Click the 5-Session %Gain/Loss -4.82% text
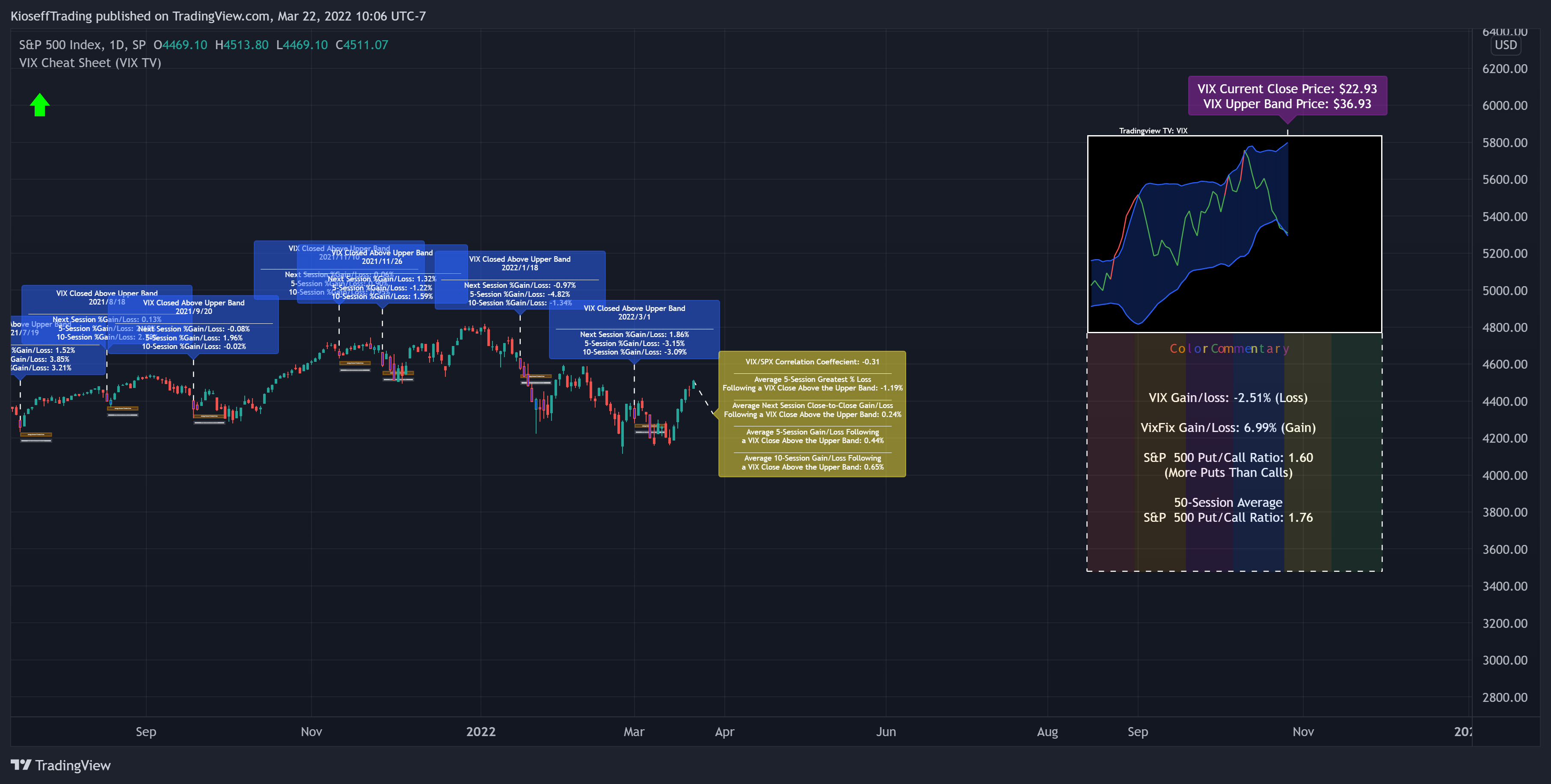Image resolution: width=1551 pixels, height=784 pixels. pos(519,294)
